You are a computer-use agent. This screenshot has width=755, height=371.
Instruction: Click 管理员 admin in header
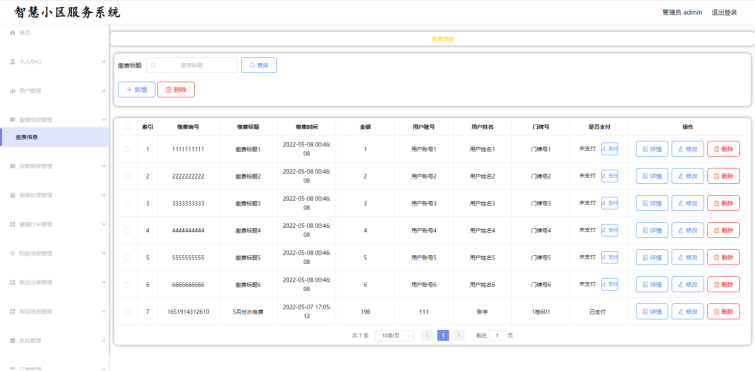[682, 13]
